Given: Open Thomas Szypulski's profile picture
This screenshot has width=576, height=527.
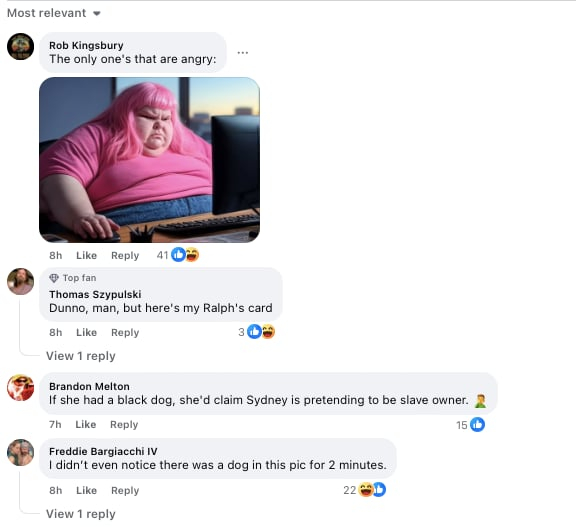Looking at the screenshot, I should click(x=21, y=281).
